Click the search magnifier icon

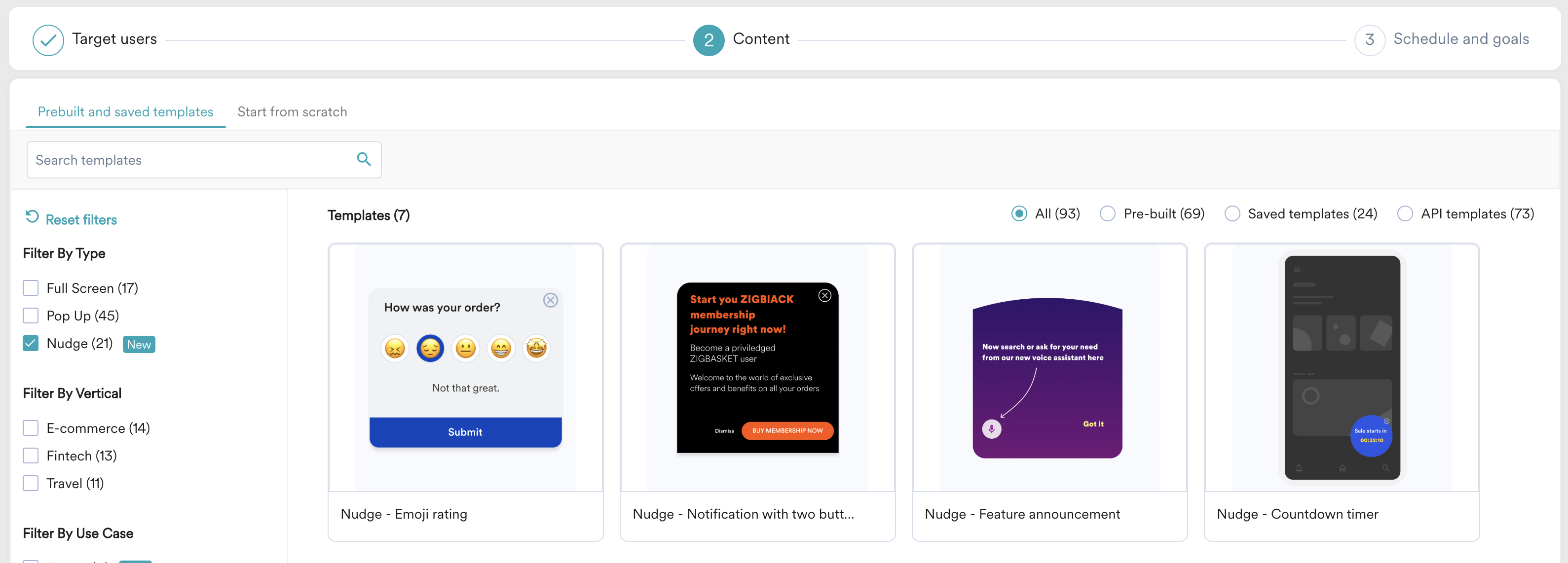(x=364, y=159)
